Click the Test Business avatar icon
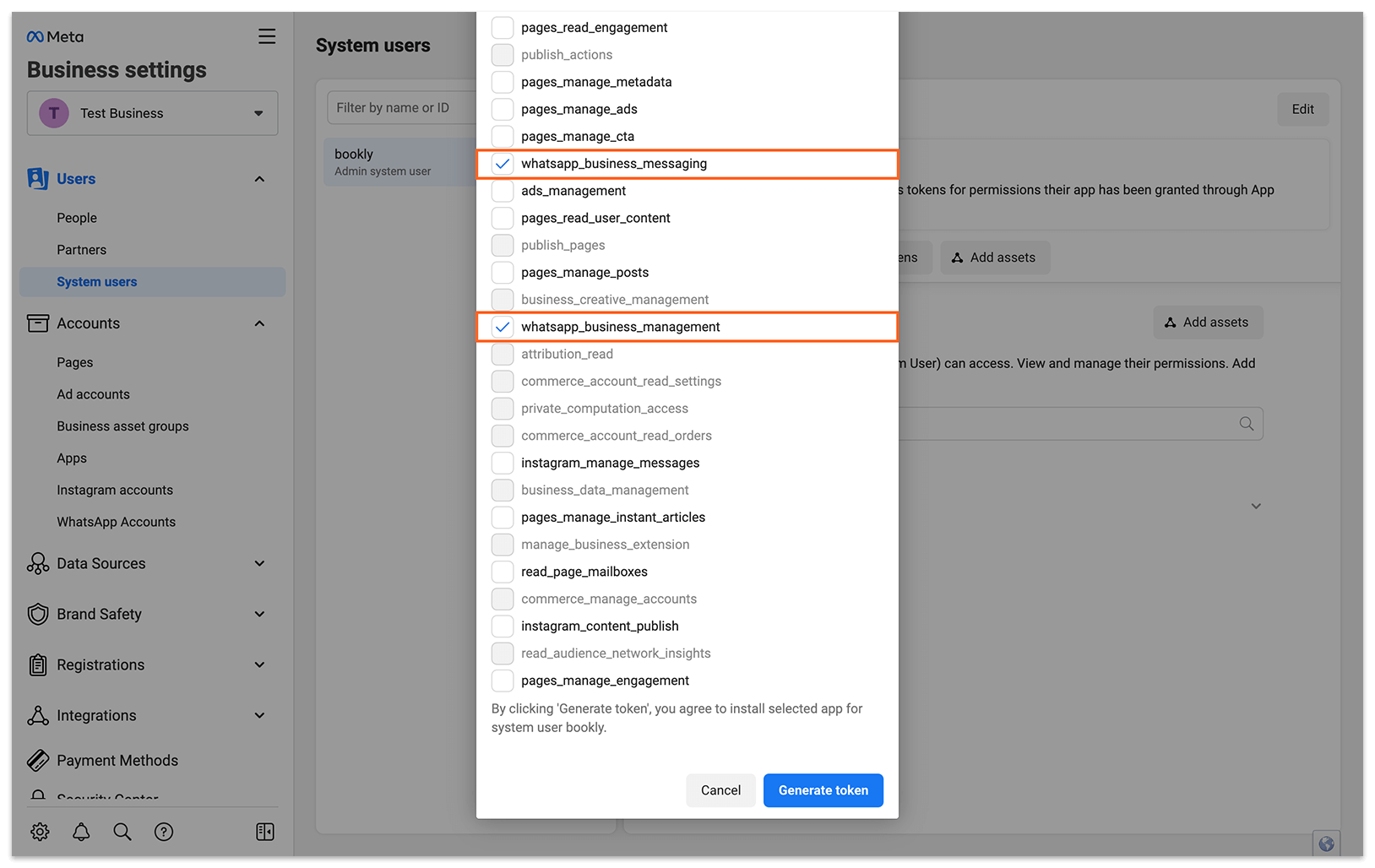Image resolution: width=1375 pixels, height=868 pixels. click(54, 113)
